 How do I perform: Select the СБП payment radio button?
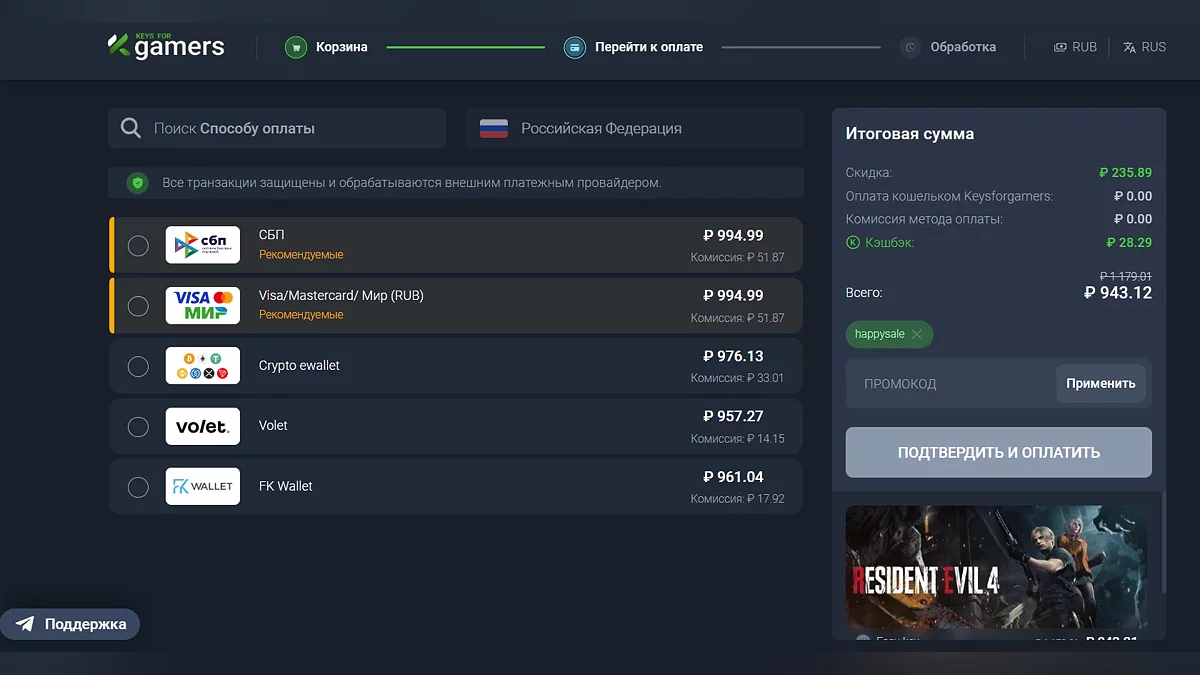[138, 245]
